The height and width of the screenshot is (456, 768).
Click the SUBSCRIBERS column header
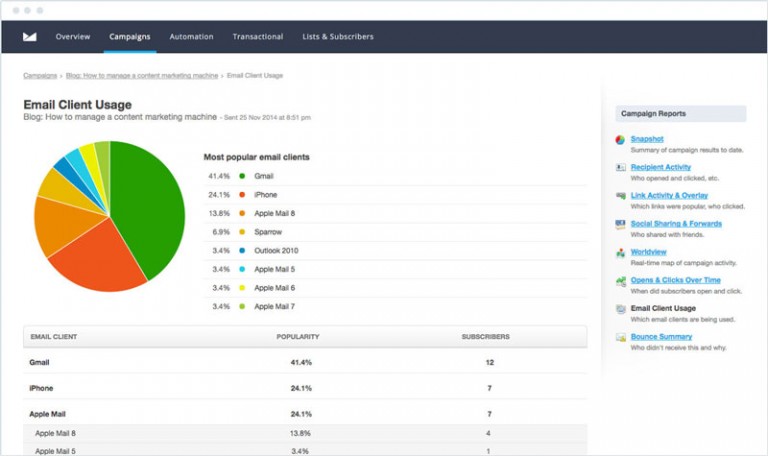(x=485, y=336)
